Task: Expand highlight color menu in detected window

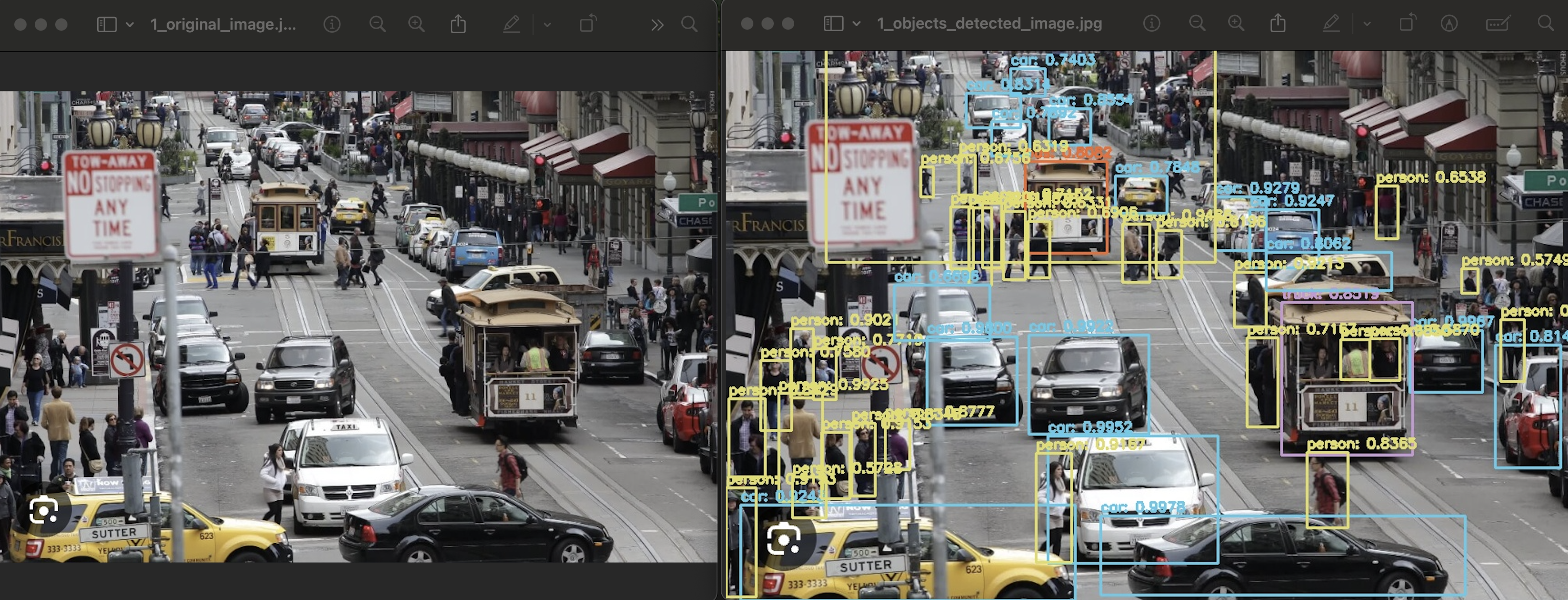Action: click(x=1367, y=24)
